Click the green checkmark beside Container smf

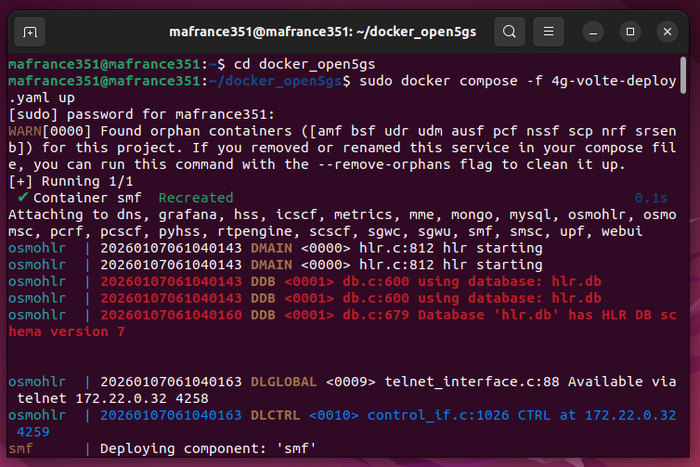click(22, 198)
